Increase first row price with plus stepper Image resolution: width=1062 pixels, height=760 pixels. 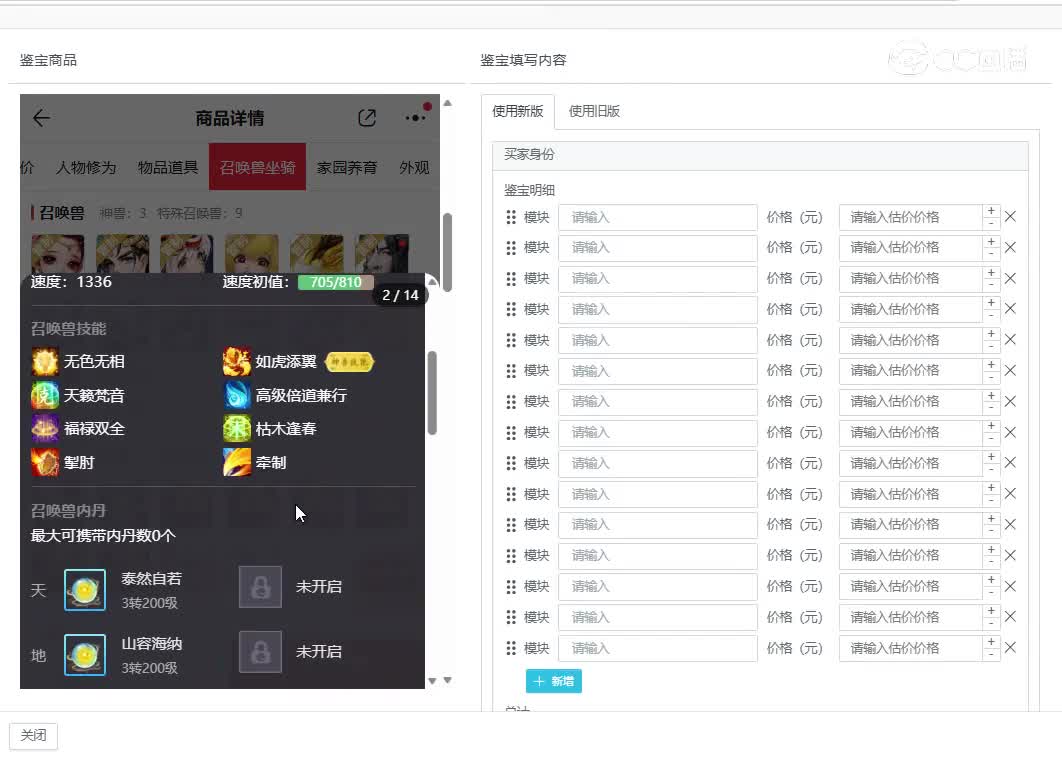tap(992, 211)
